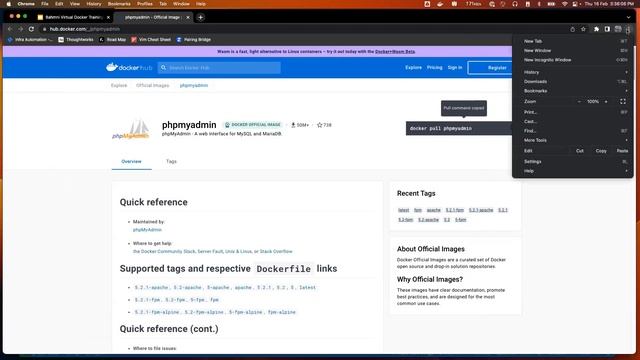This screenshot has width=640, height=360.
Task: Open the Official Images breadcrumb
Action: (x=152, y=85)
